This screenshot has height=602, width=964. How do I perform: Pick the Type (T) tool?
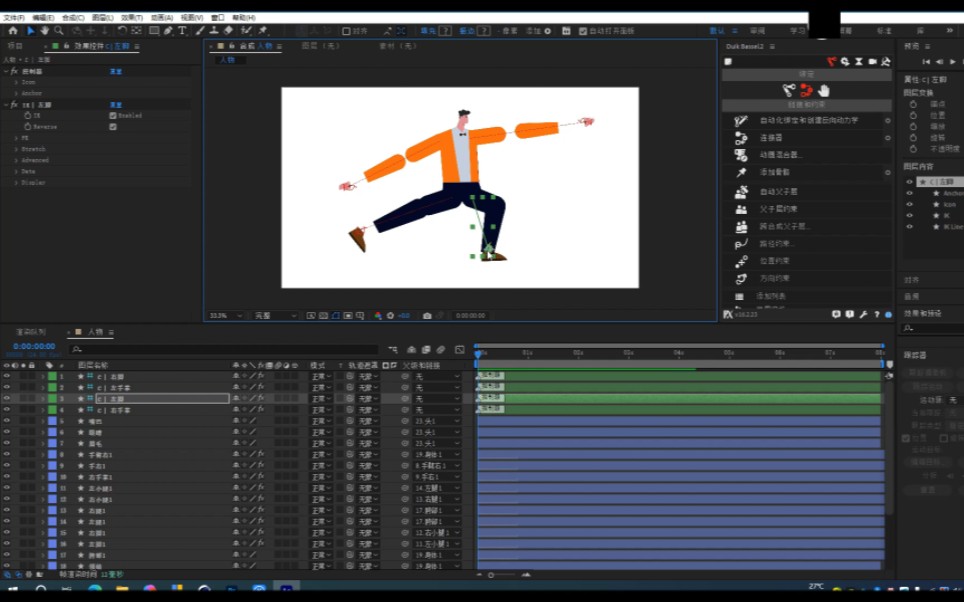pyautogui.click(x=182, y=31)
